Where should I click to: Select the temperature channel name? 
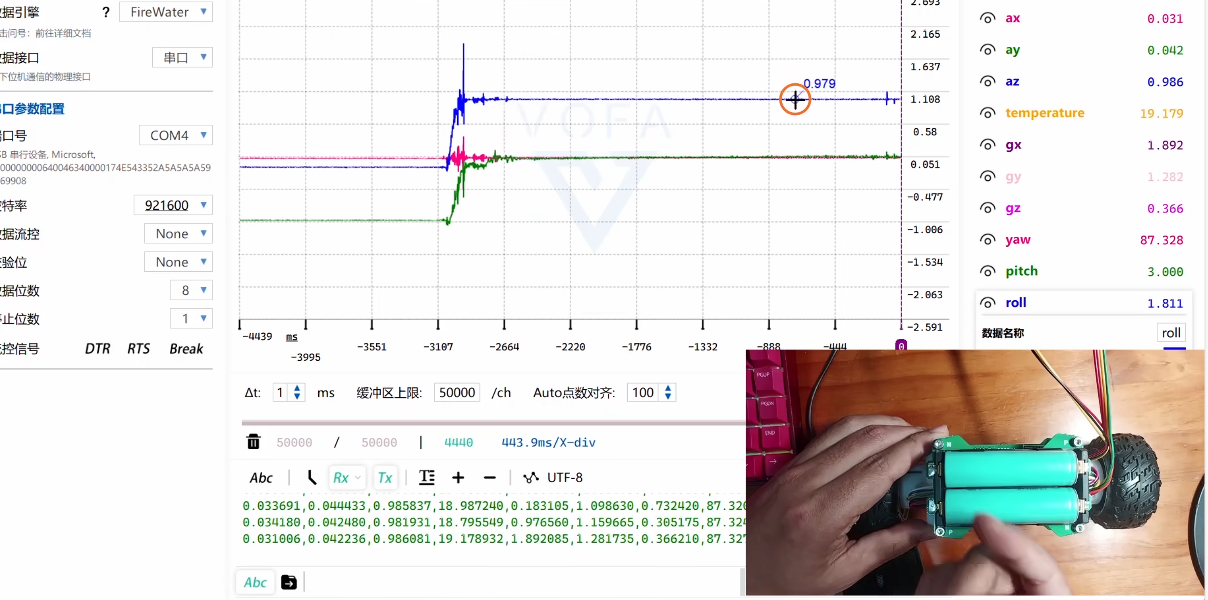[x=1045, y=113]
